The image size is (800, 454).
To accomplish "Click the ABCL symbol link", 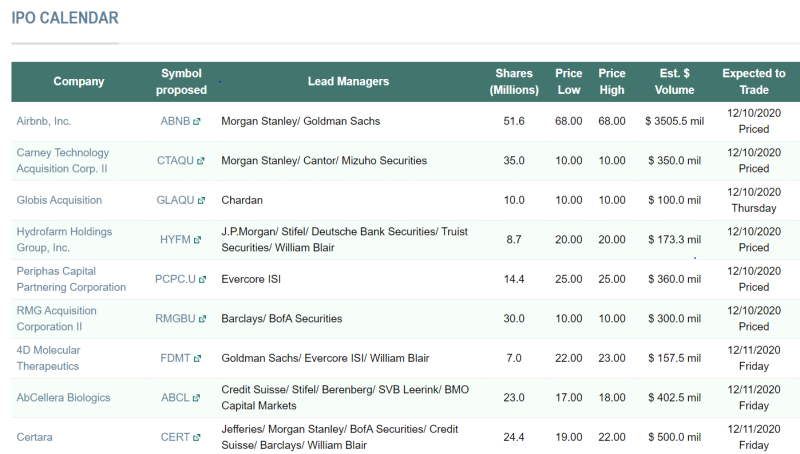I will coord(175,398).
